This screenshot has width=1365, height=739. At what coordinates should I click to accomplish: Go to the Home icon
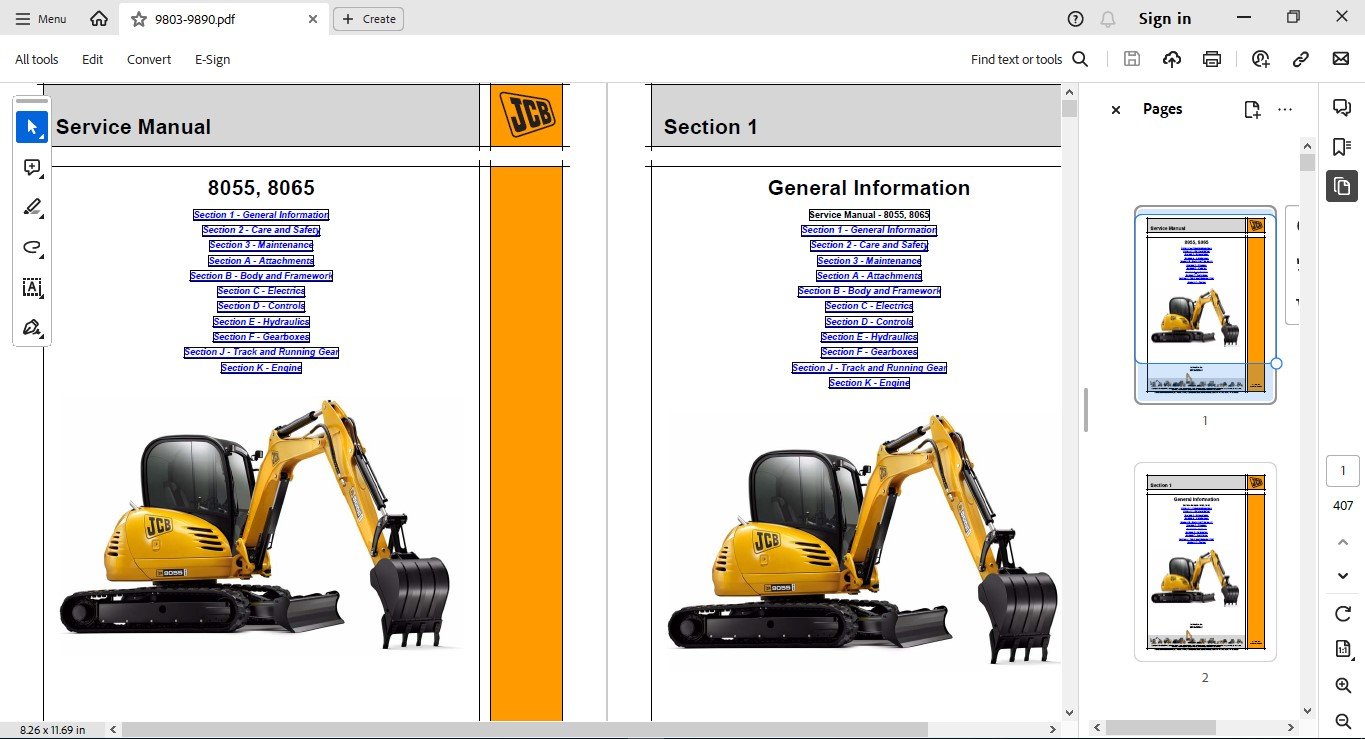point(99,19)
